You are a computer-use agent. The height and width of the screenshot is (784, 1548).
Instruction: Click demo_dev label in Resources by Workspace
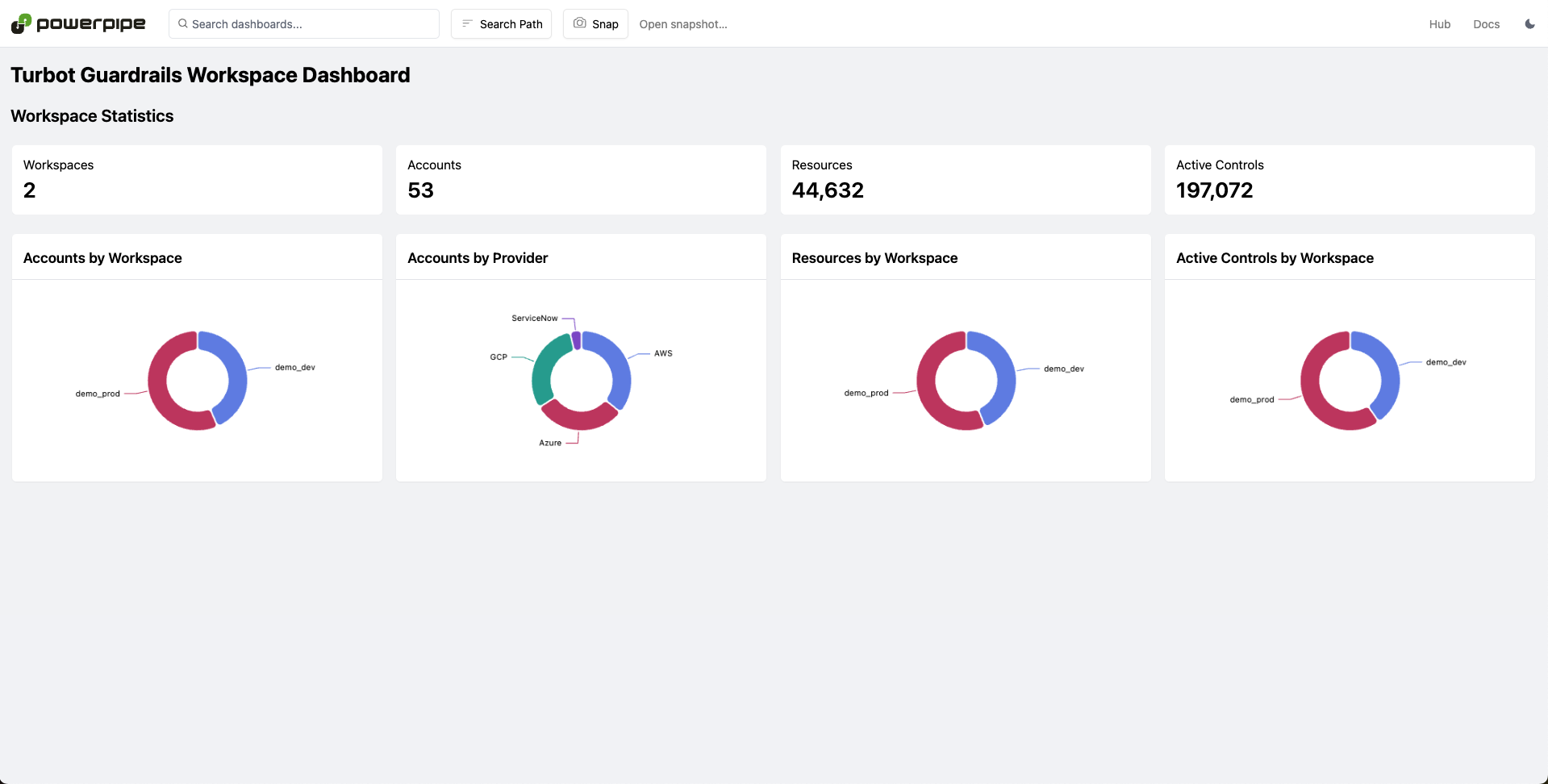1064,369
